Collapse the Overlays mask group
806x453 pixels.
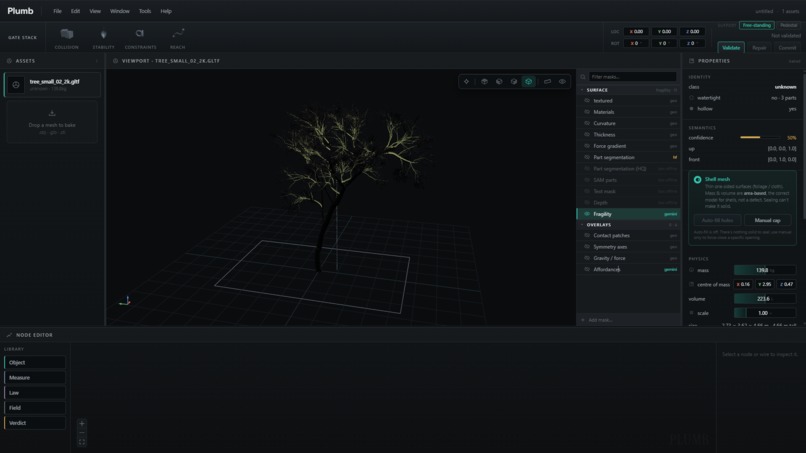tap(582, 225)
